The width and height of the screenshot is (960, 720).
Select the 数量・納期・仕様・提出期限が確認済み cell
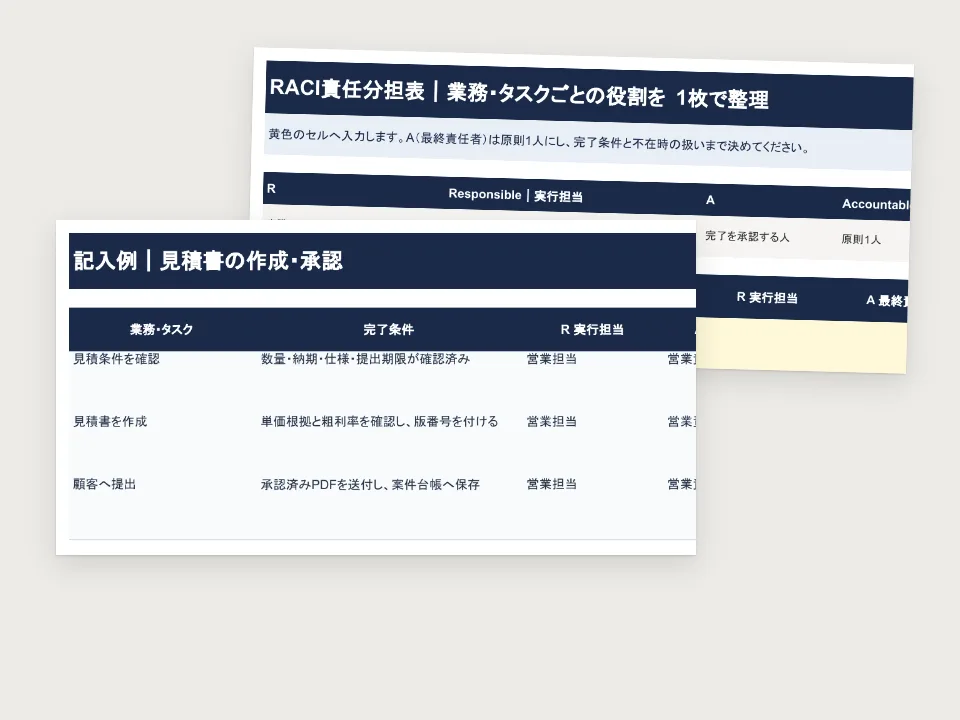(366, 359)
